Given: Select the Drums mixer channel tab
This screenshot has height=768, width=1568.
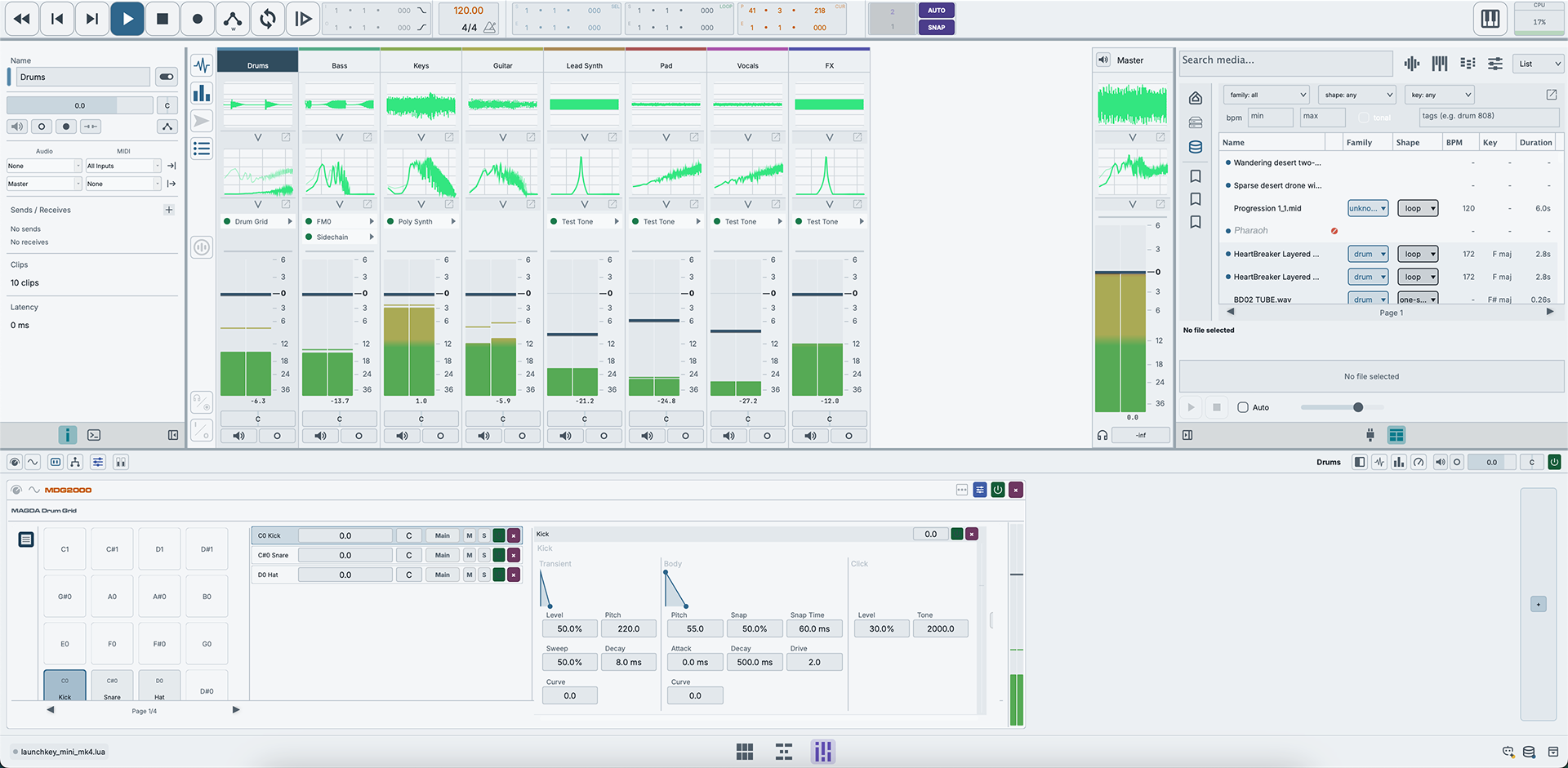Looking at the screenshot, I should point(257,65).
